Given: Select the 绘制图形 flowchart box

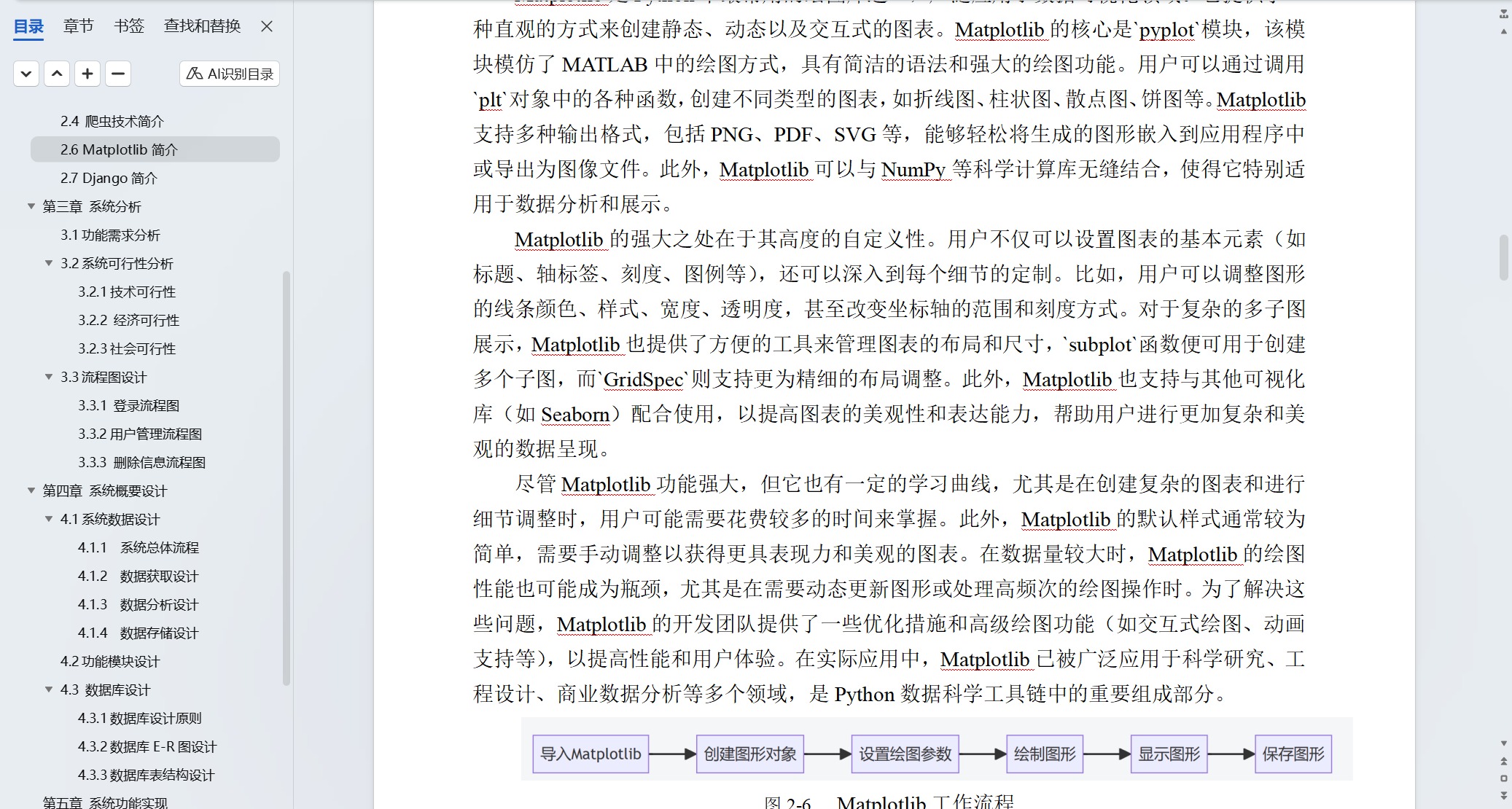Looking at the screenshot, I should [1045, 754].
